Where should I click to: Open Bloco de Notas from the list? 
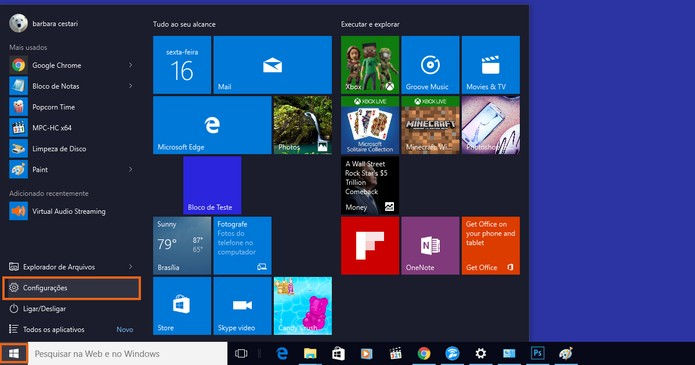click(x=71, y=86)
